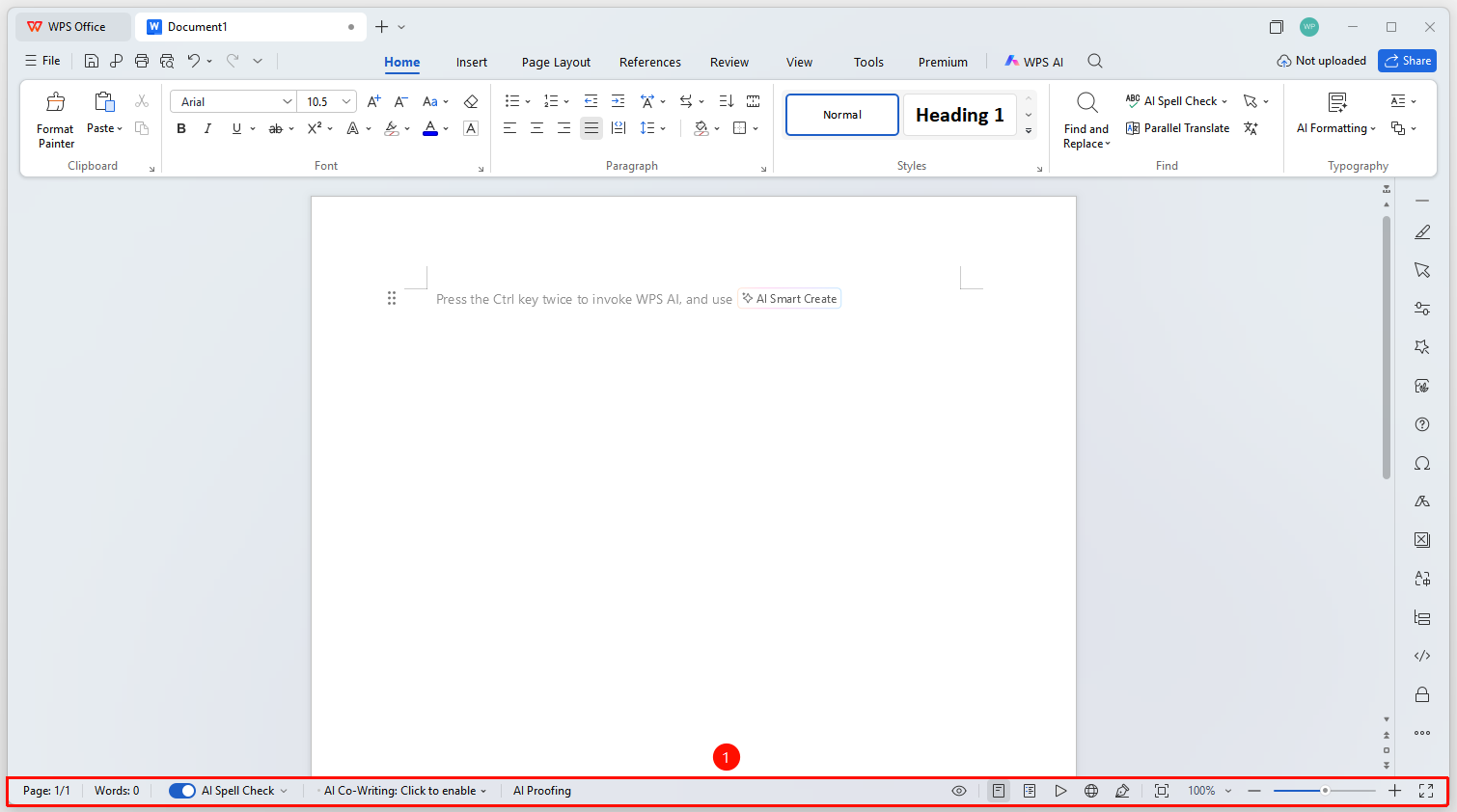
Task: Increase the font size with the grow icon
Action: (374, 101)
